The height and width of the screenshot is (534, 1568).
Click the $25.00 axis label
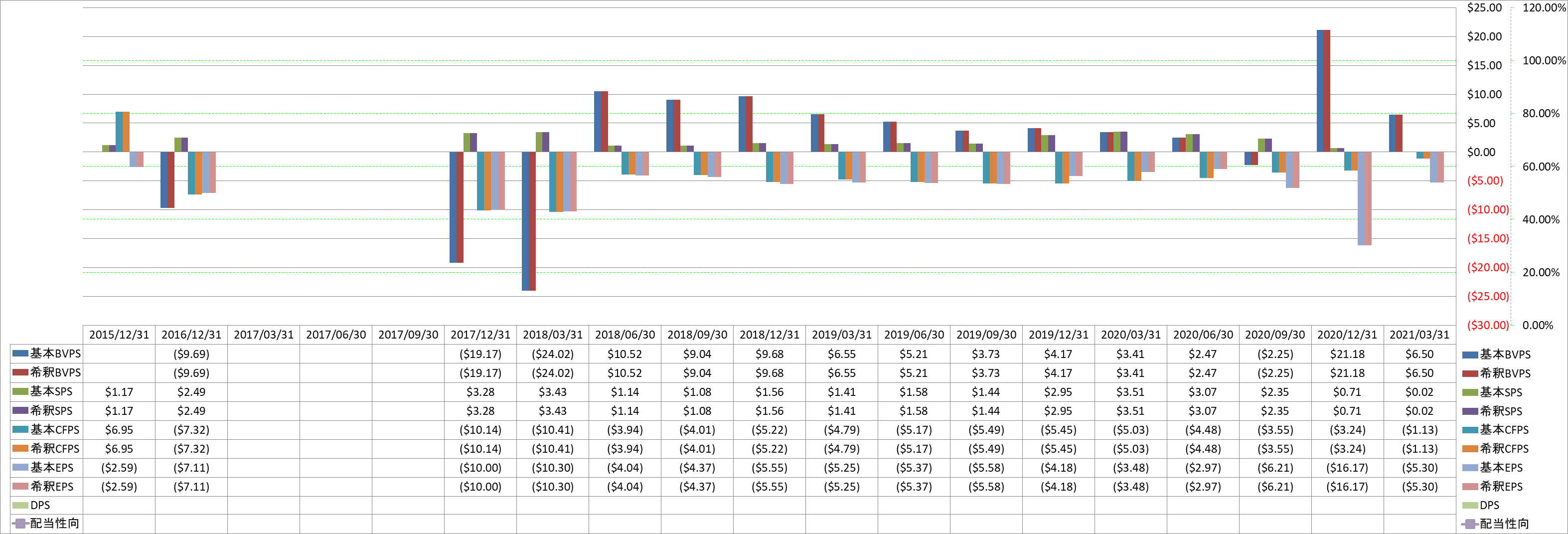(1484, 8)
